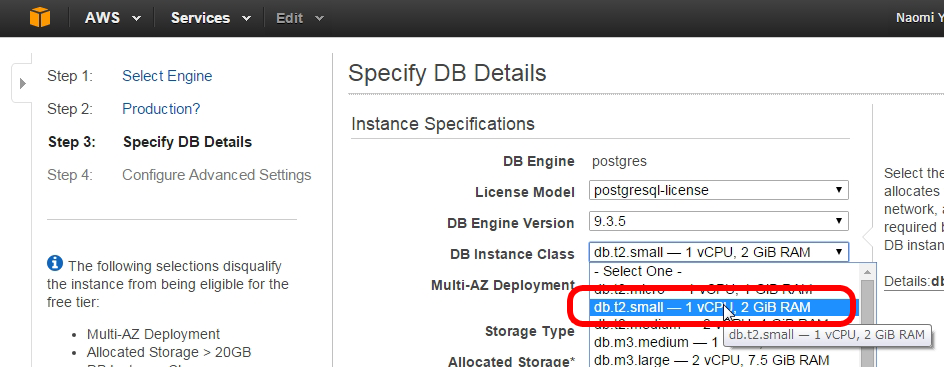This screenshot has width=944, height=367.
Task: Click the Storage Type label
Action: pos(530,332)
